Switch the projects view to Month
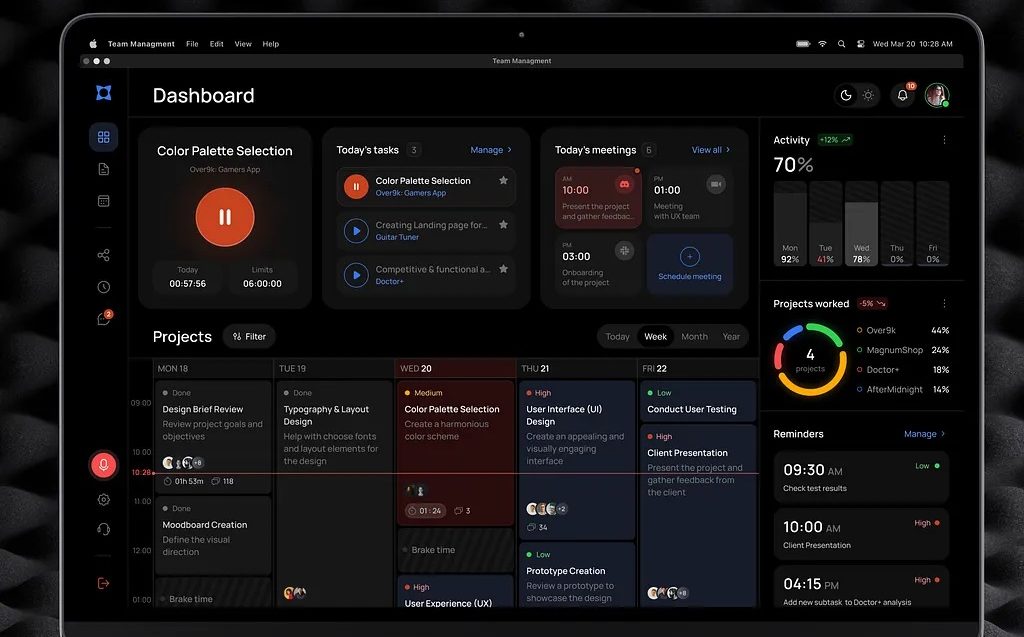The image size is (1024, 637). pos(694,337)
